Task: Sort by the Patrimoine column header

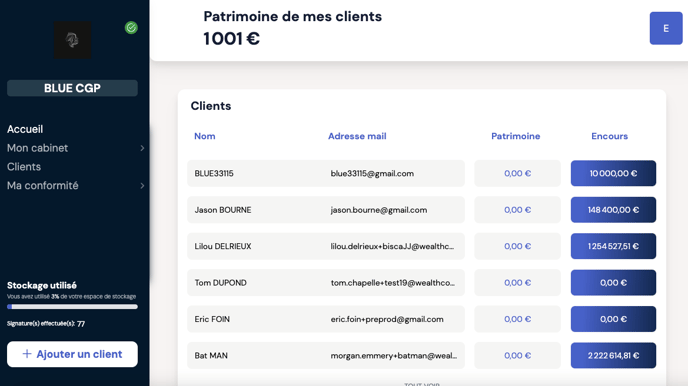Action: click(516, 136)
